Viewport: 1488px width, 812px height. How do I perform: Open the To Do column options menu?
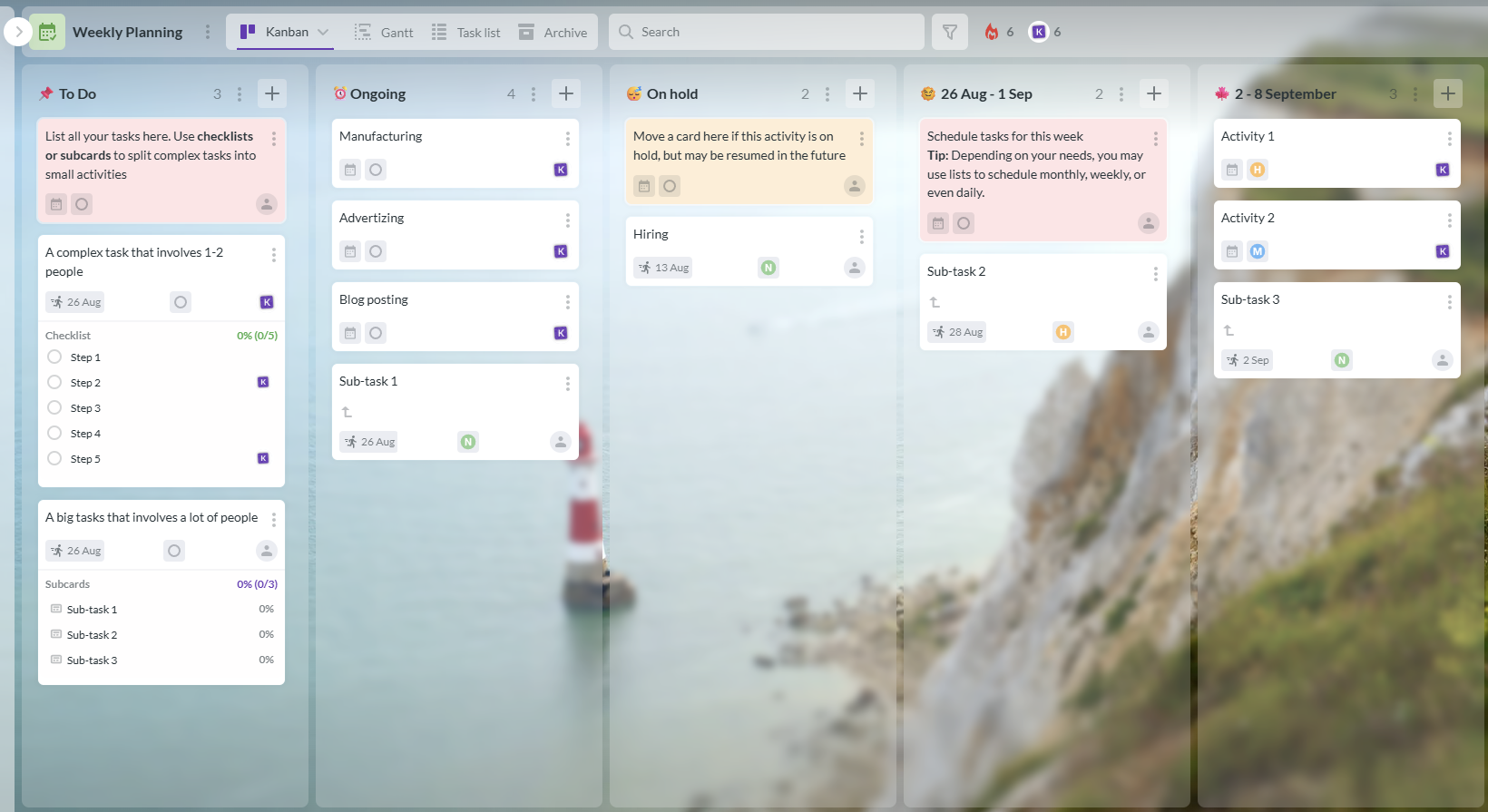tap(240, 93)
